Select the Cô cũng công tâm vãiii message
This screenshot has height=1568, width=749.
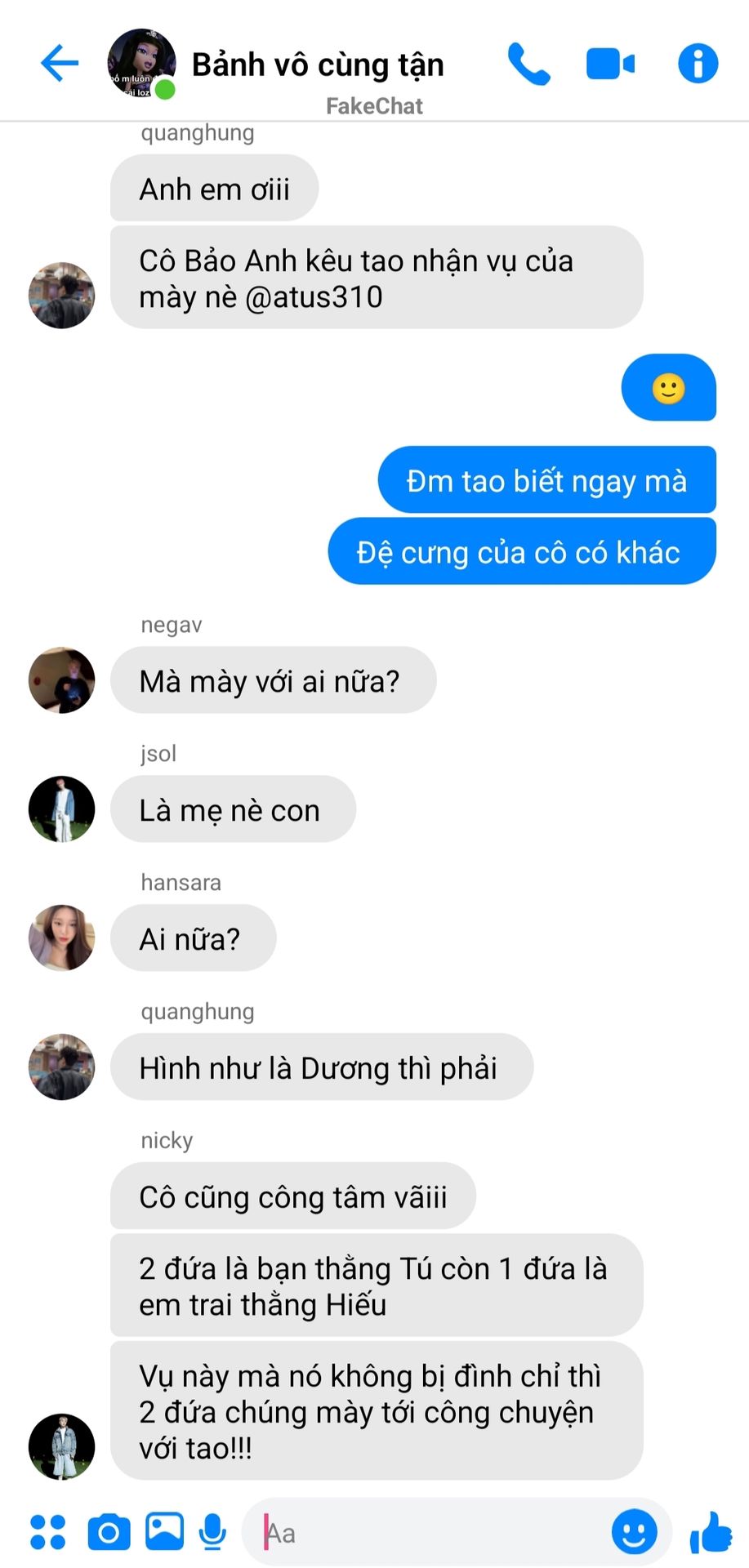[292, 1196]
